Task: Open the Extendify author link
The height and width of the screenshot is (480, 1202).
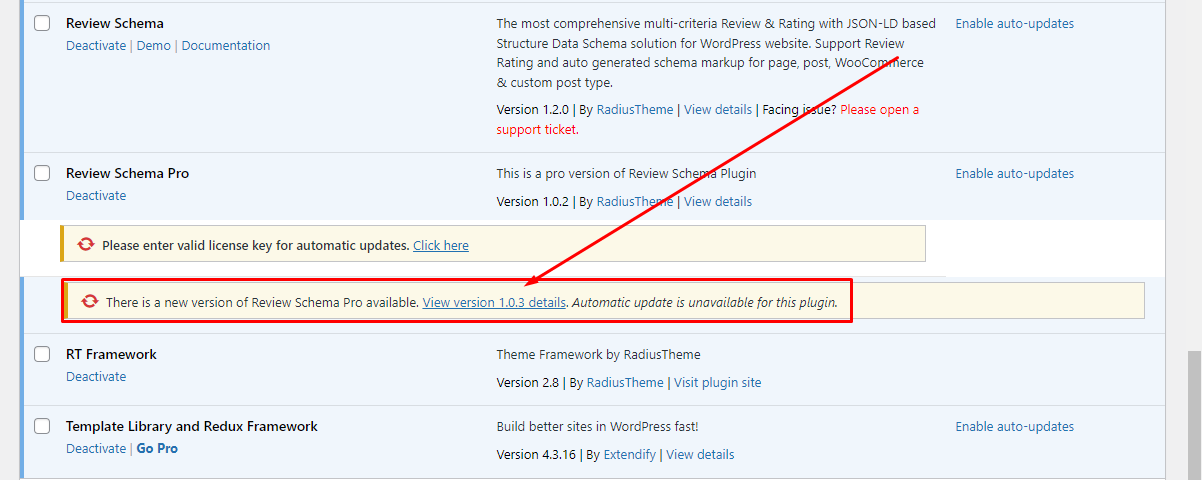Action: click(630, 454)
